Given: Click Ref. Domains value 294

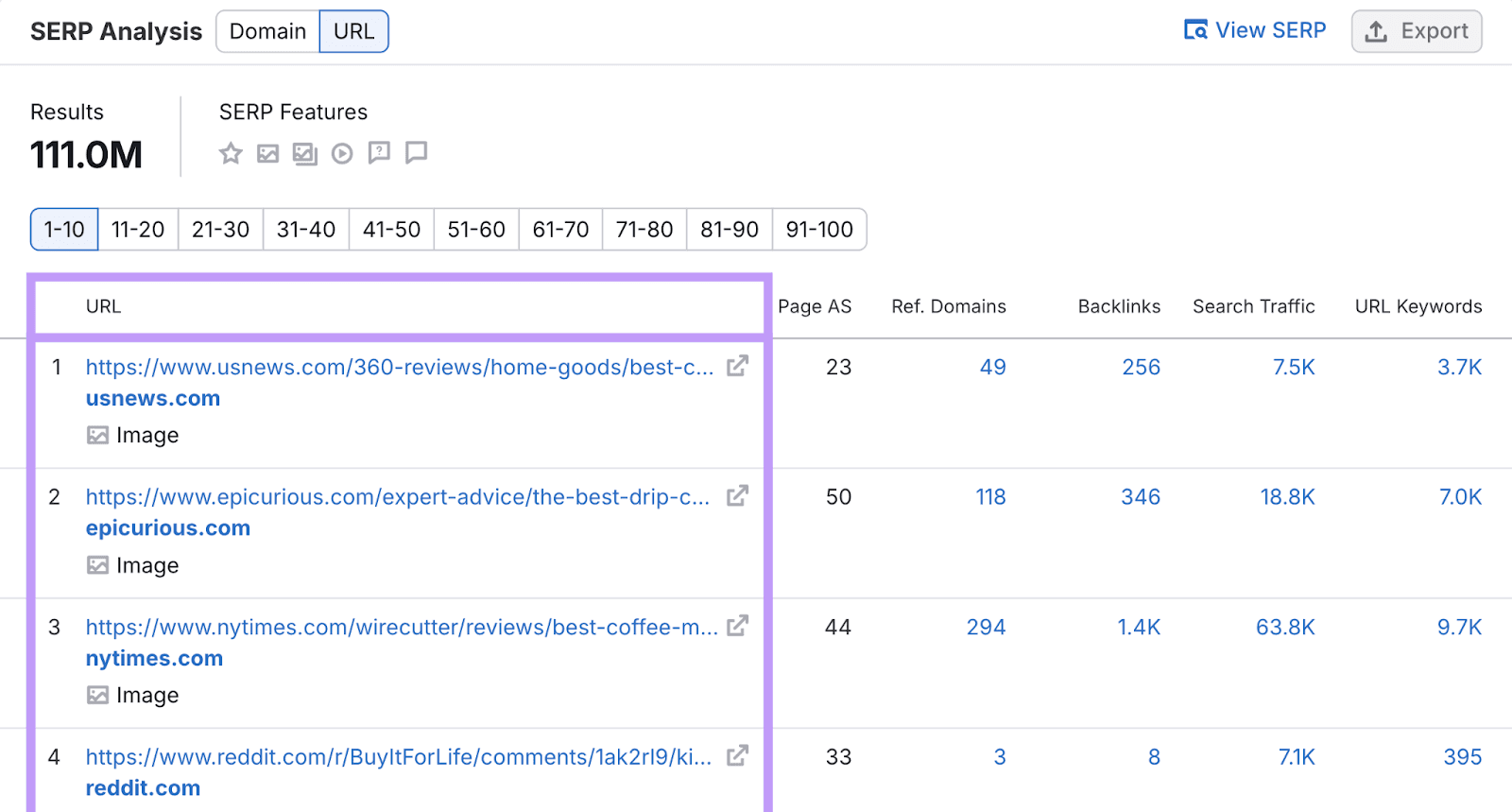Looking at the screenshot, I should pos(987,627).
